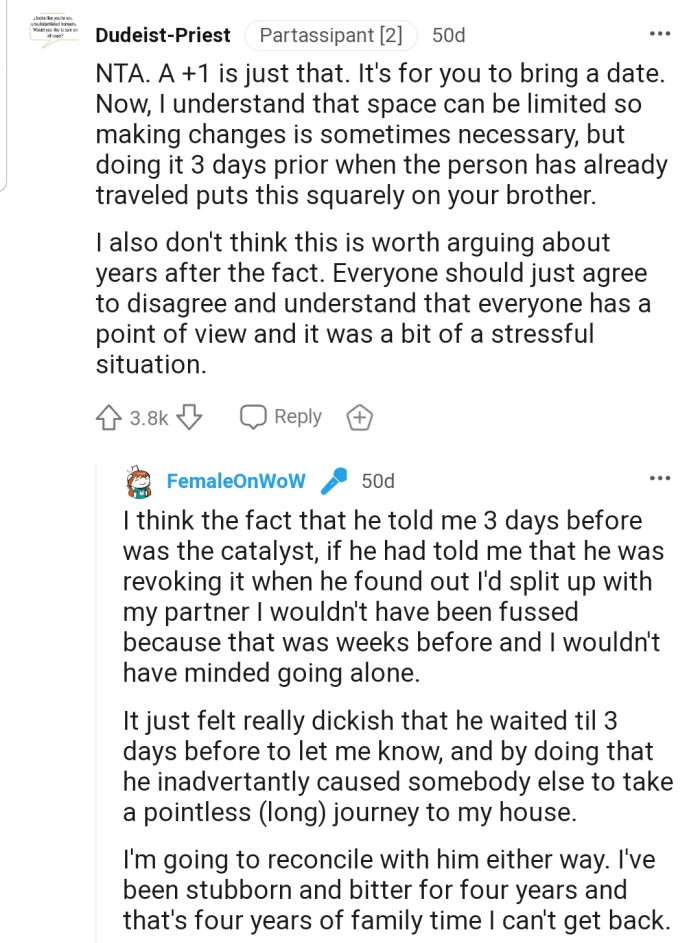This screenshot has height=943, width=700.
Task: Tap FemaleOnWoW's profile avatar
Action: (139, 482)
